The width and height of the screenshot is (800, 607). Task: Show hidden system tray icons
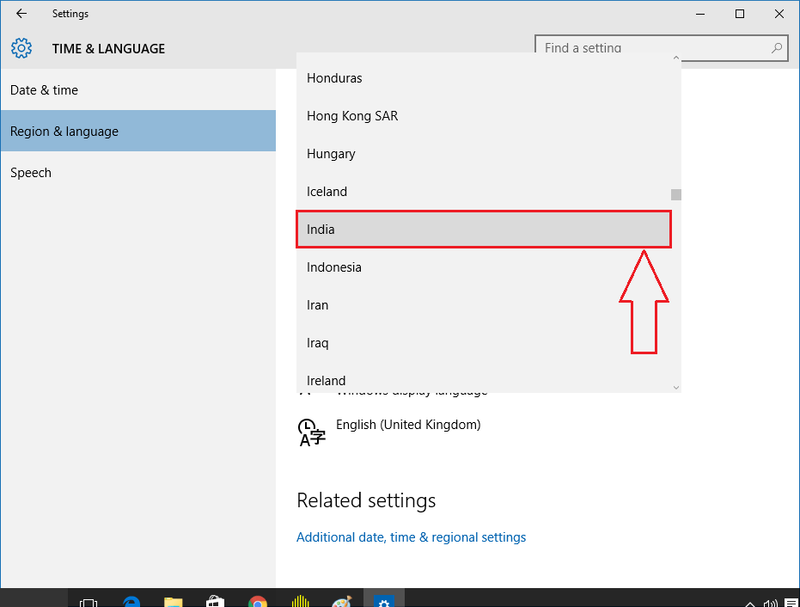pyautogui.click(x=750, y=604)
